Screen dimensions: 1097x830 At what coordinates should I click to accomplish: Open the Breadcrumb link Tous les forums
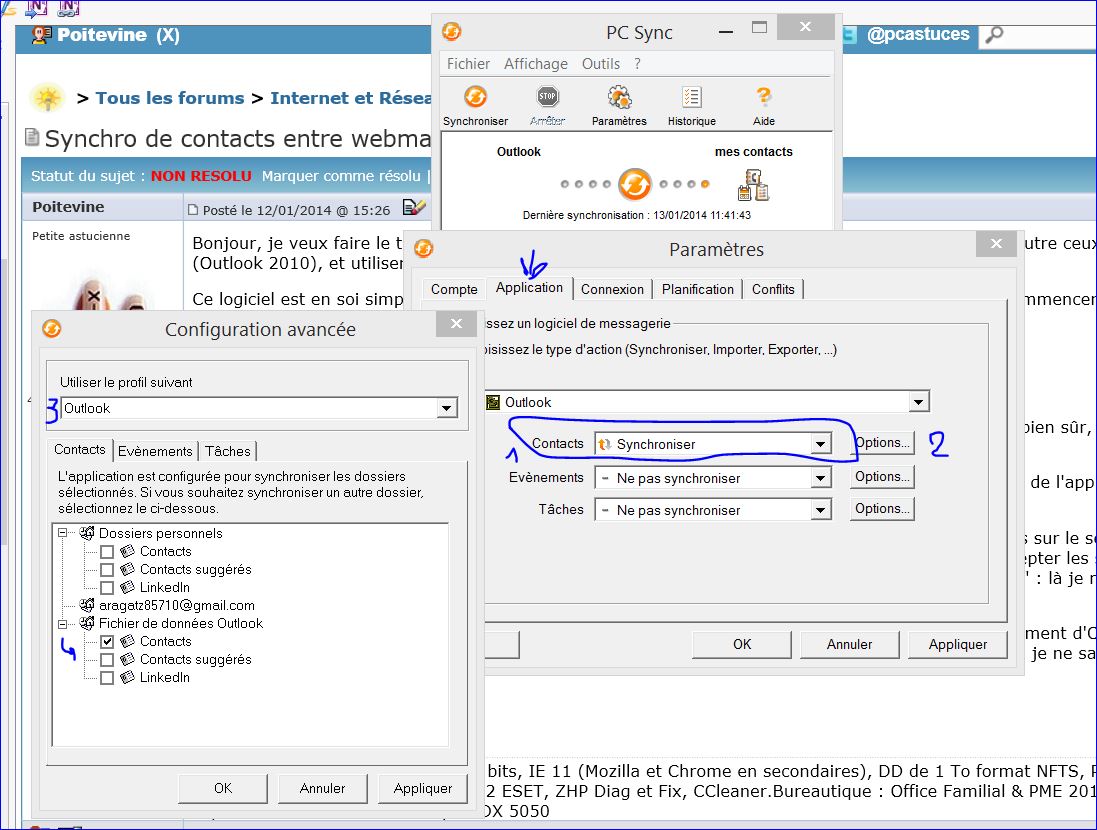point(170,97)
